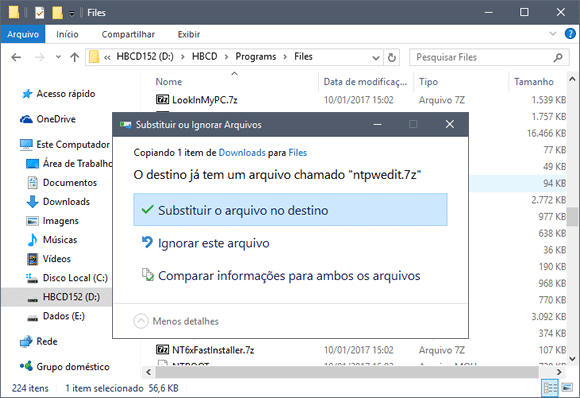Switch to large thumbnails view icon
The image size is (580, 398).
(567, 388)
